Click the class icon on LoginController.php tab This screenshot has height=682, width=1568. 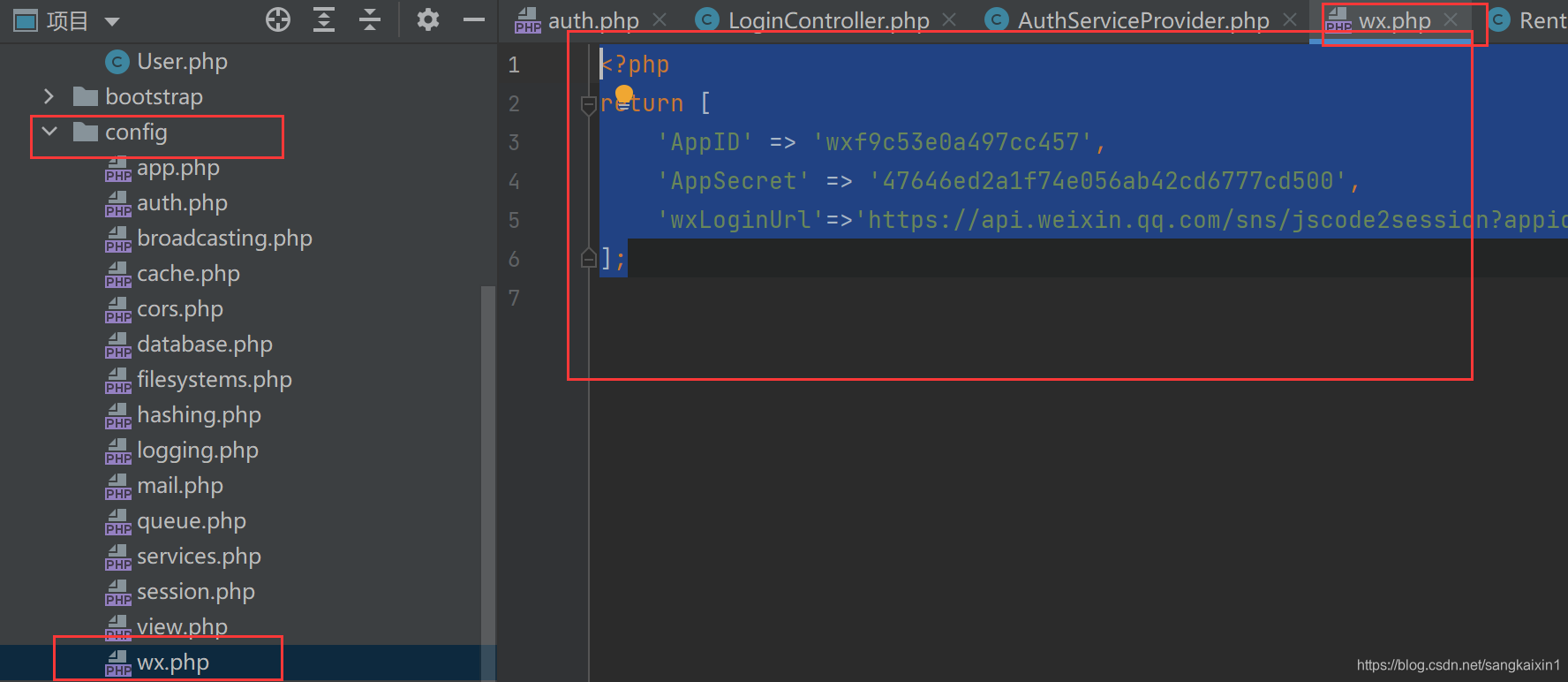(707, 19)
